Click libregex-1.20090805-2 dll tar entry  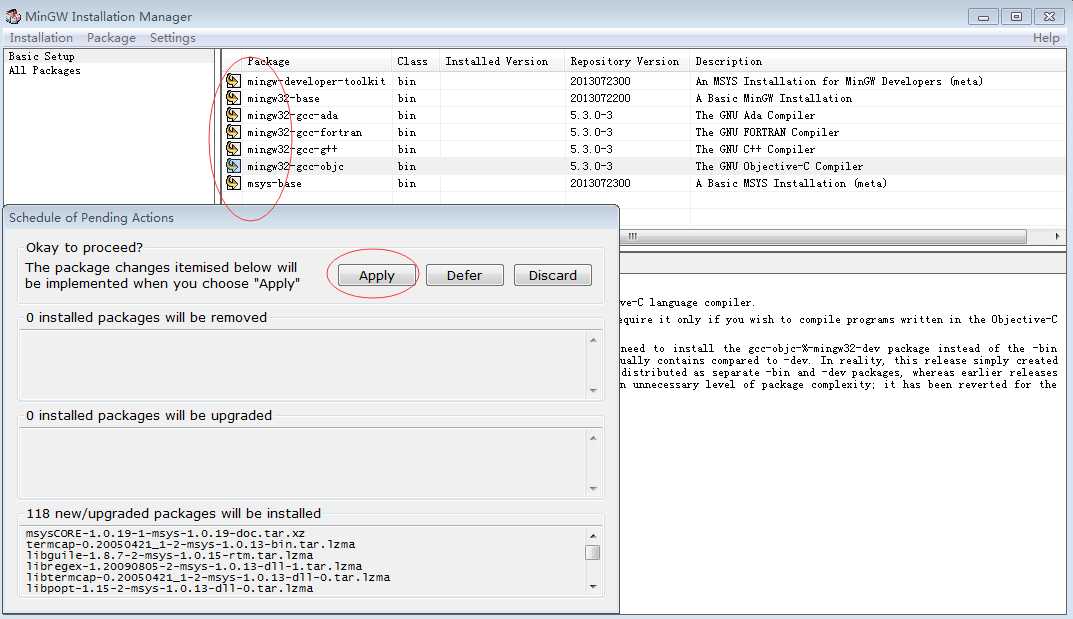point(194,566)
